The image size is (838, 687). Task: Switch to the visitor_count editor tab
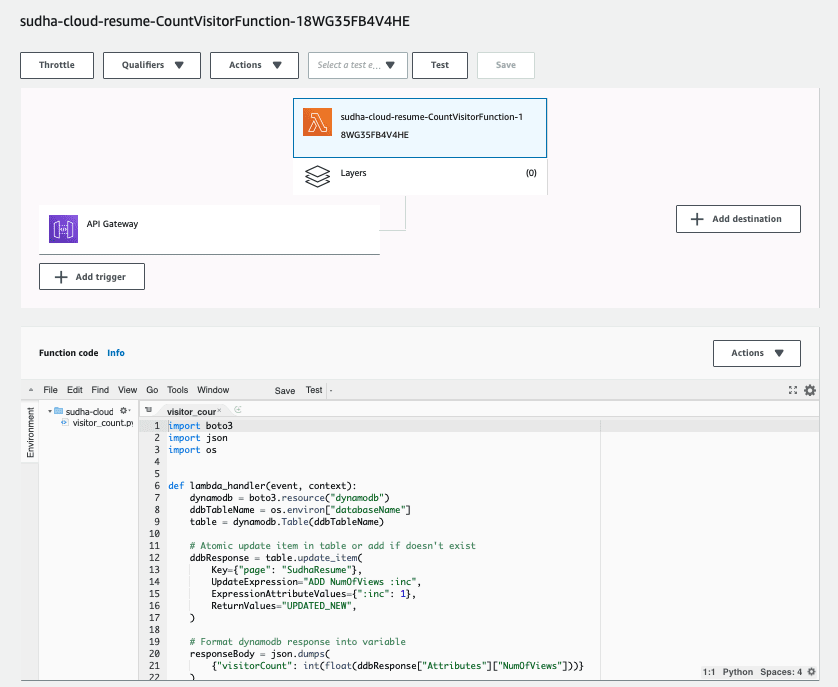(x=191, y=411)
